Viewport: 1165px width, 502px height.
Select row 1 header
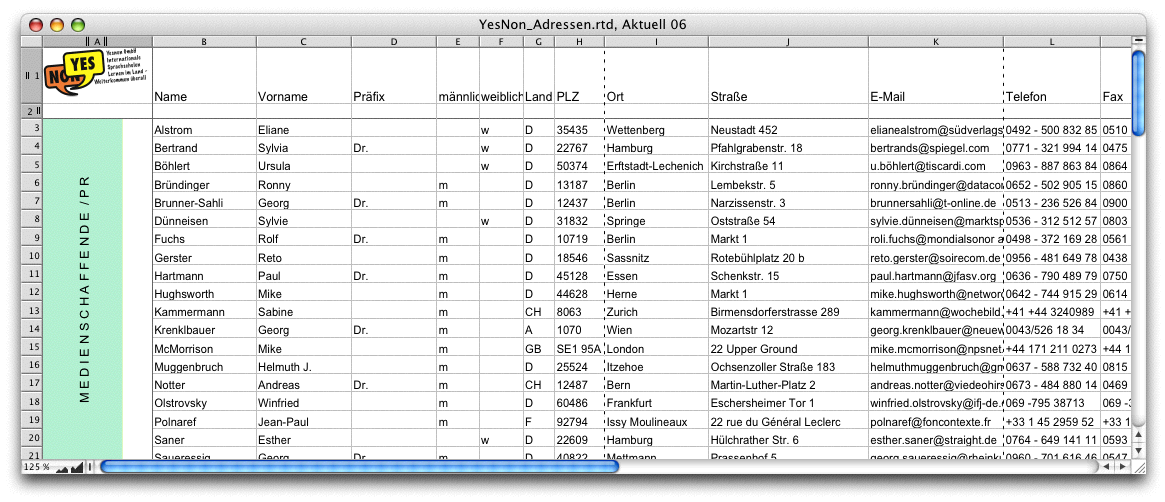[x=30, y=76]
